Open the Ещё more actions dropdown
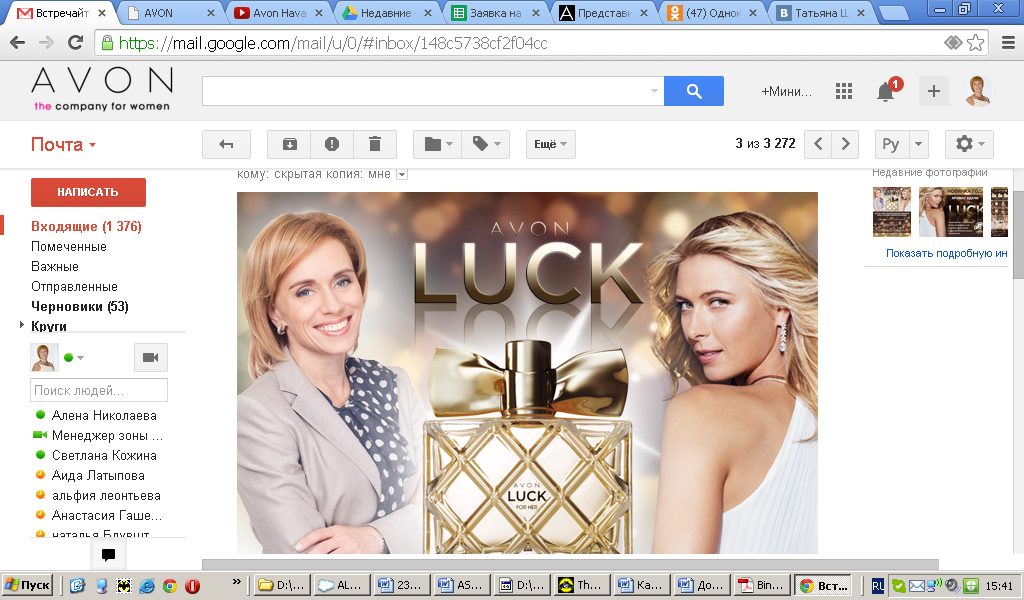This screenshot has width=1024, height=600. tap(551, 144)
